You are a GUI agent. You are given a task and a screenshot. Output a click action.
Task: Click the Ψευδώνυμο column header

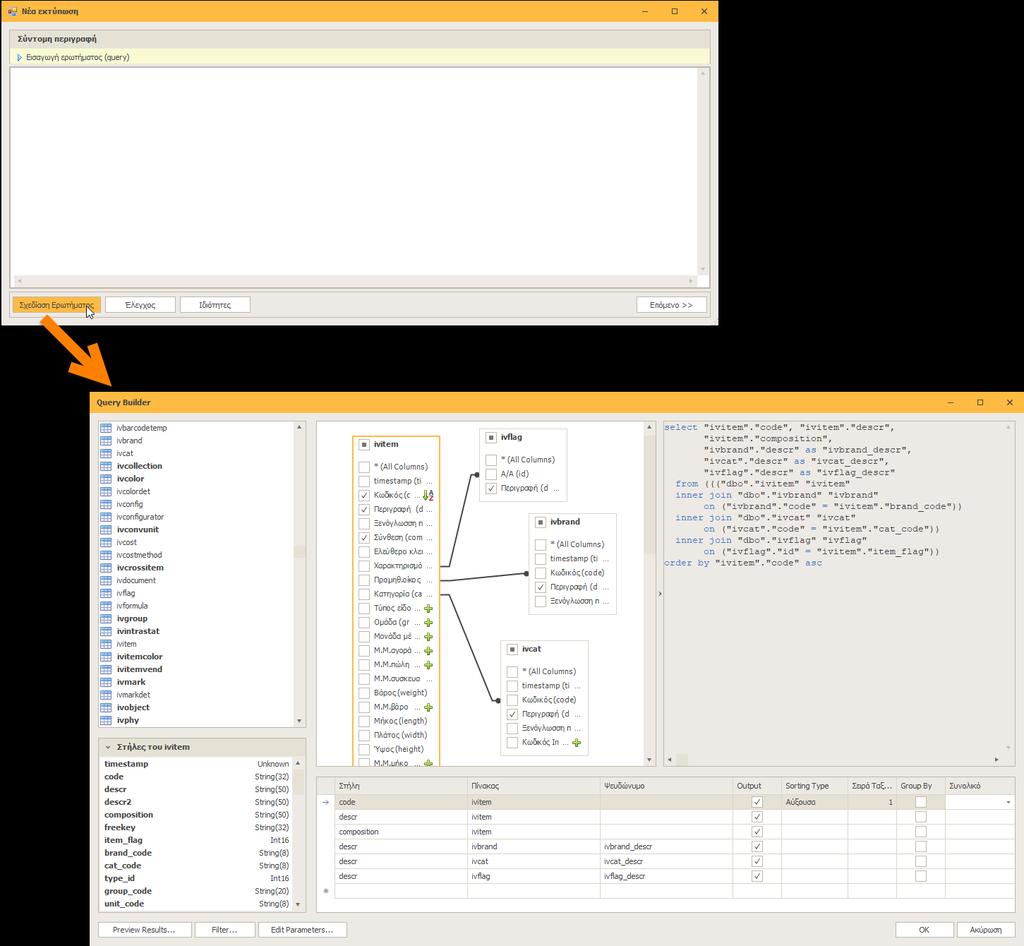tap(666, 786)
